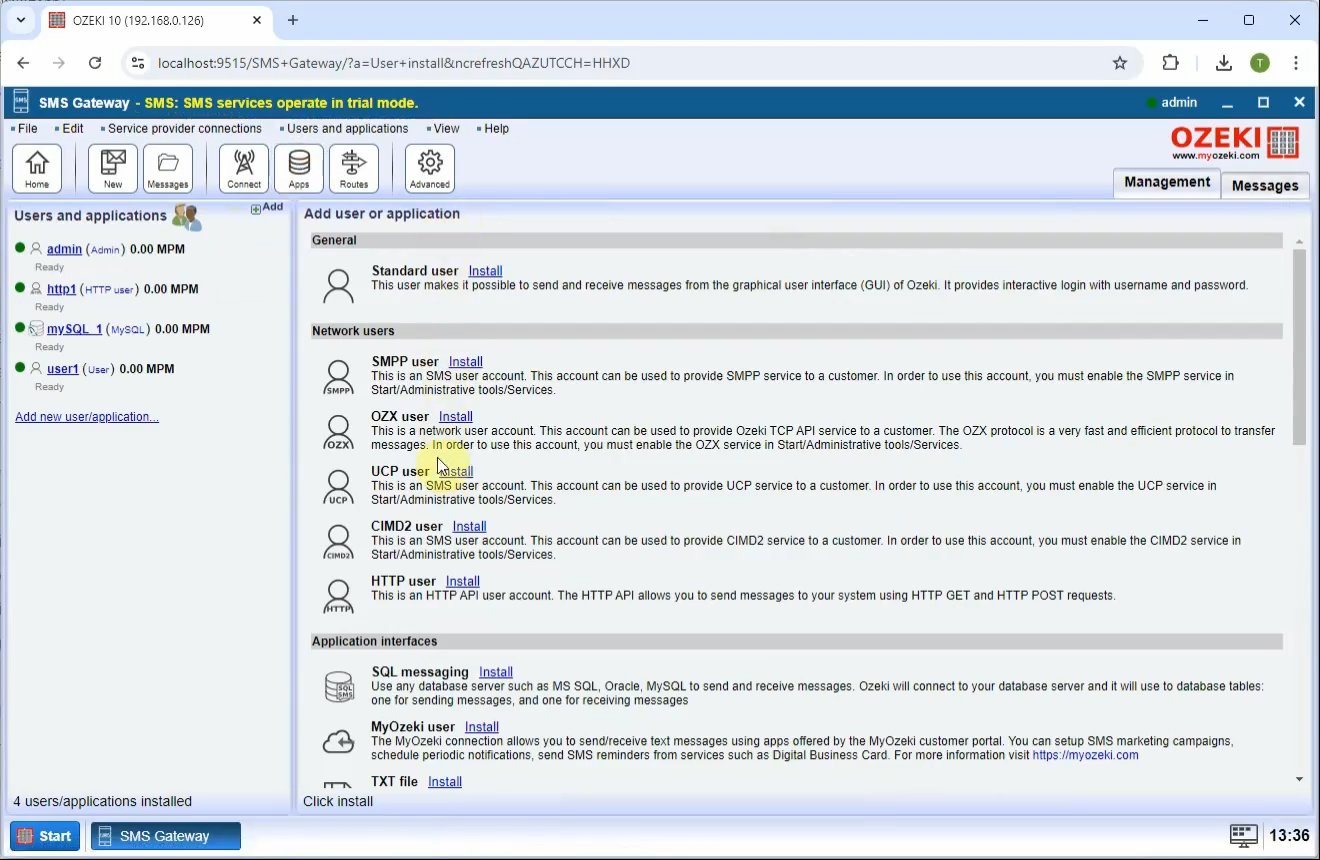Click the browser Downloads icon

[1223, 62]
